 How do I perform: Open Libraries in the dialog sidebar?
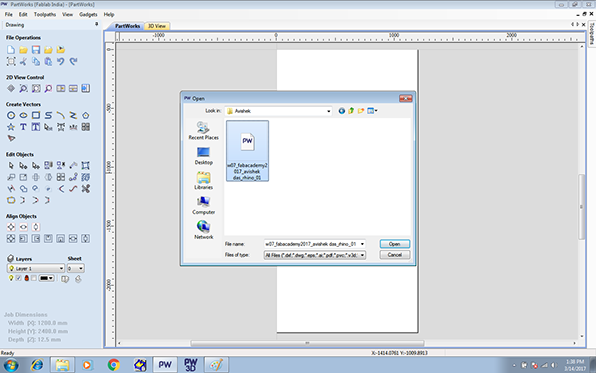(x=203, y=181)
